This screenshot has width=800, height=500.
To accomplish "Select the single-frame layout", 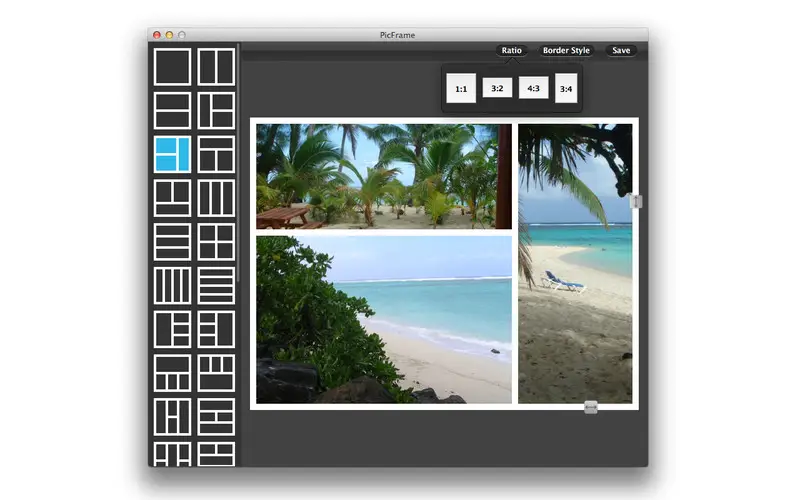I will coord(172,66).
